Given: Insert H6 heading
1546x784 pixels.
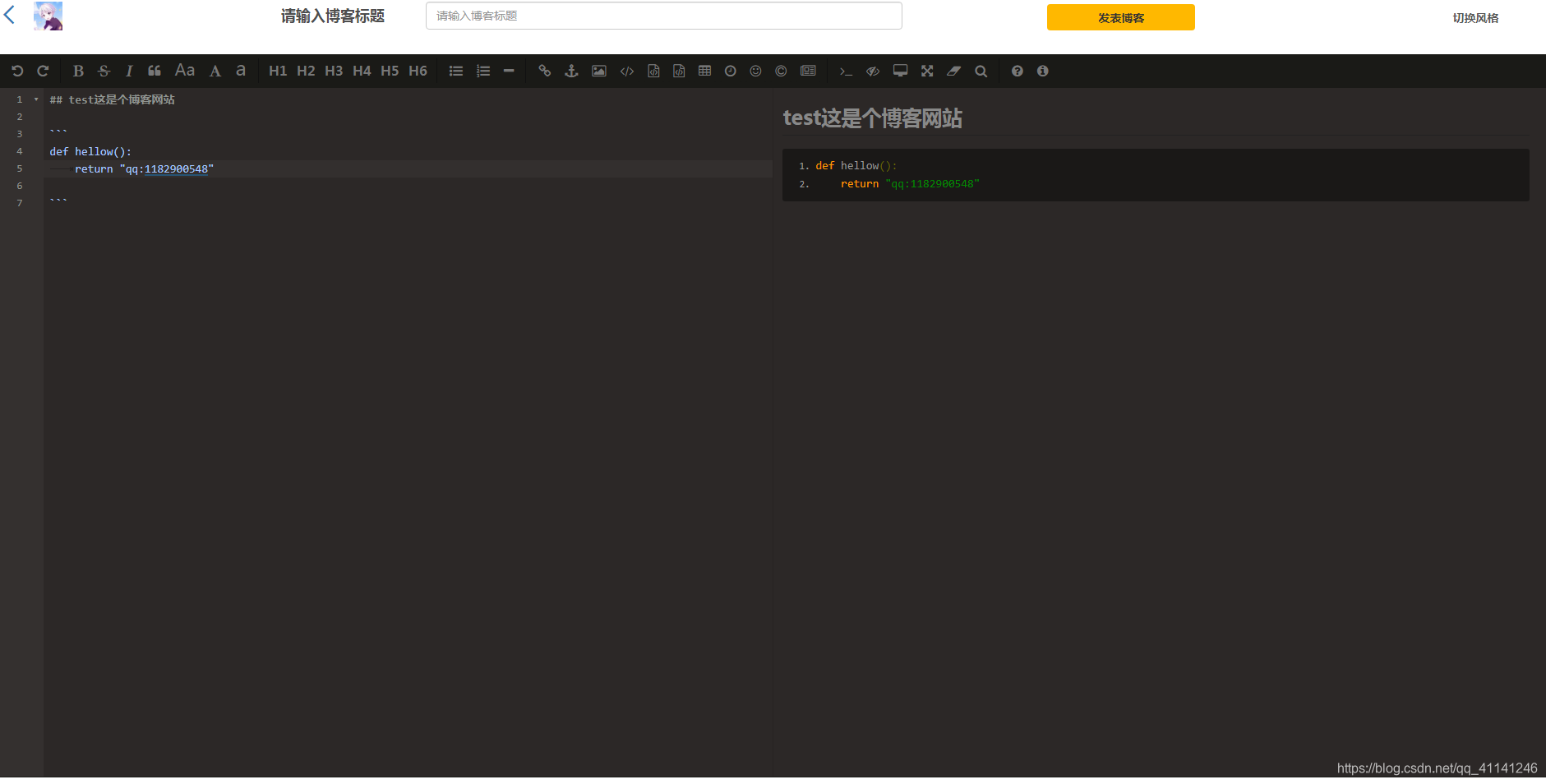Looking at the screenshot, I should pyautogui.click(x=418, y=71).
